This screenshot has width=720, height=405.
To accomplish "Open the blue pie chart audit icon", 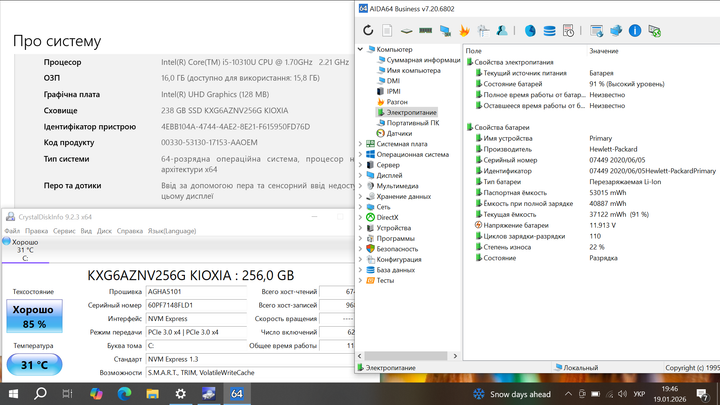I will pos(530,31).
